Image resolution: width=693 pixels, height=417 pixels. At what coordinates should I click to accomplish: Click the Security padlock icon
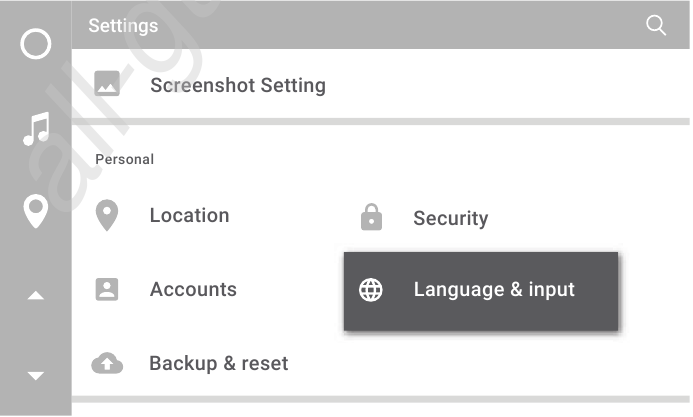(x=371, y=217)
